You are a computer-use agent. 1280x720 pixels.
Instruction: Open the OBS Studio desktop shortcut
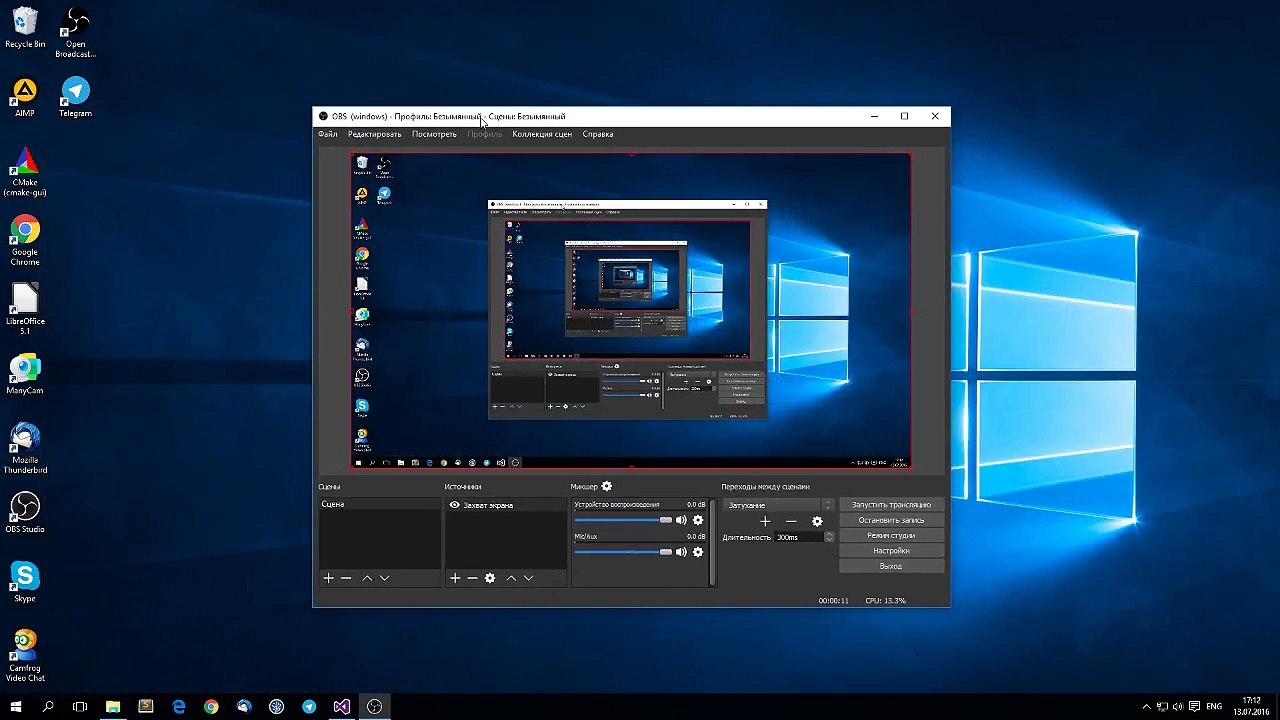25,512
